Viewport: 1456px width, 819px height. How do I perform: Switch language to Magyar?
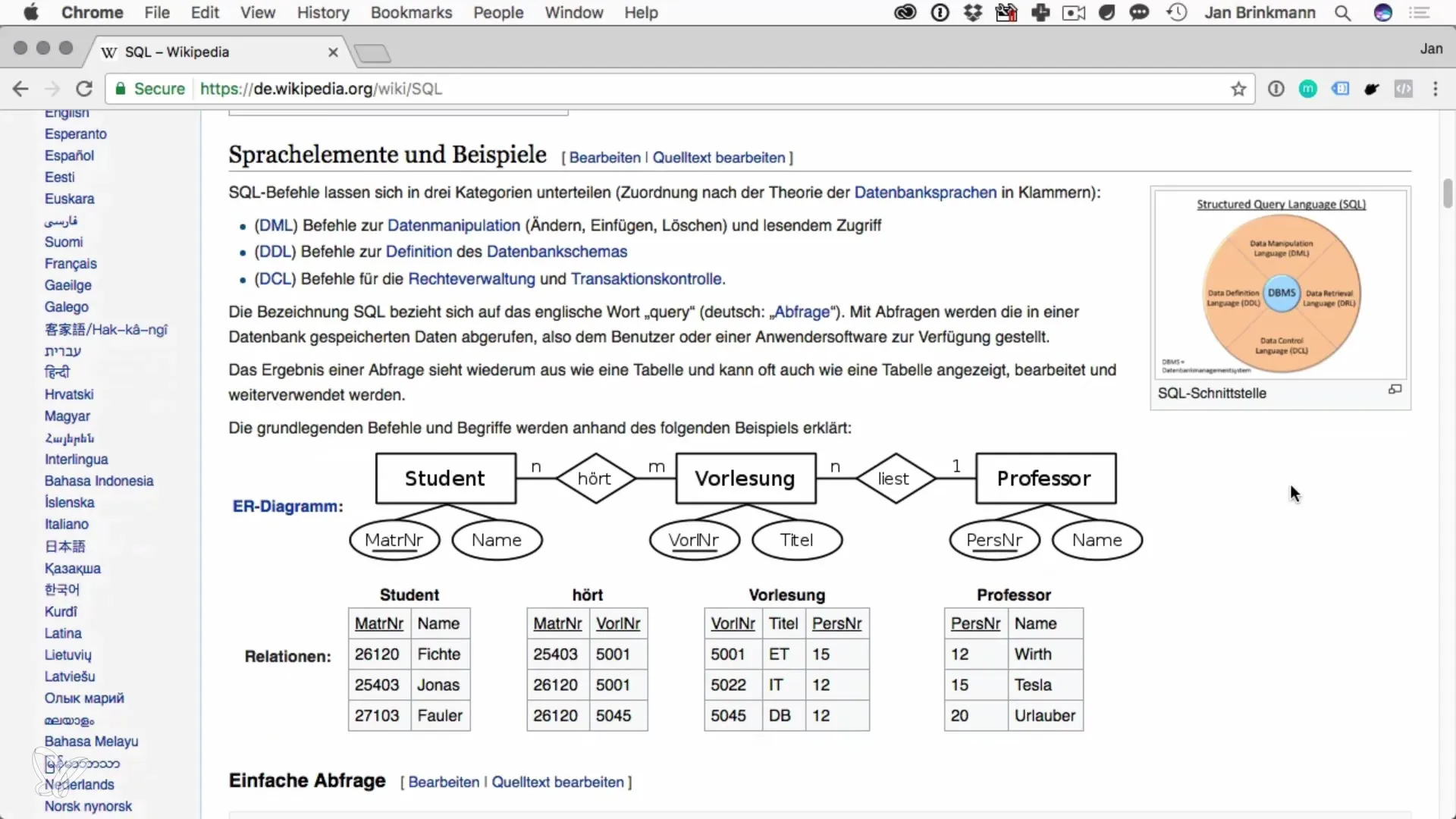pyautogui.click(x=67, y=416)
